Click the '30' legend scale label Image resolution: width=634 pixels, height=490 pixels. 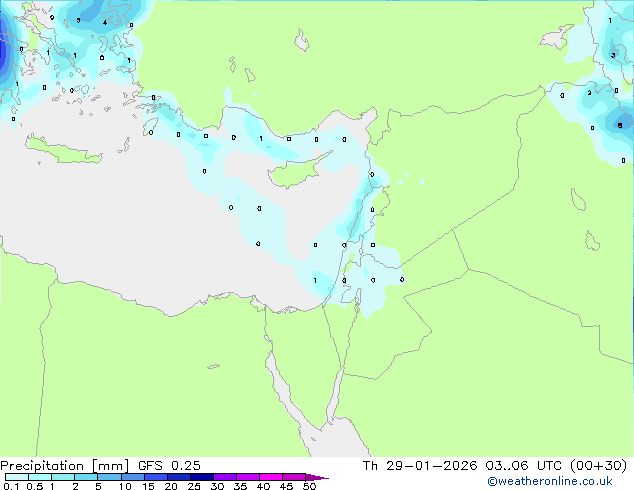[217, 486]
